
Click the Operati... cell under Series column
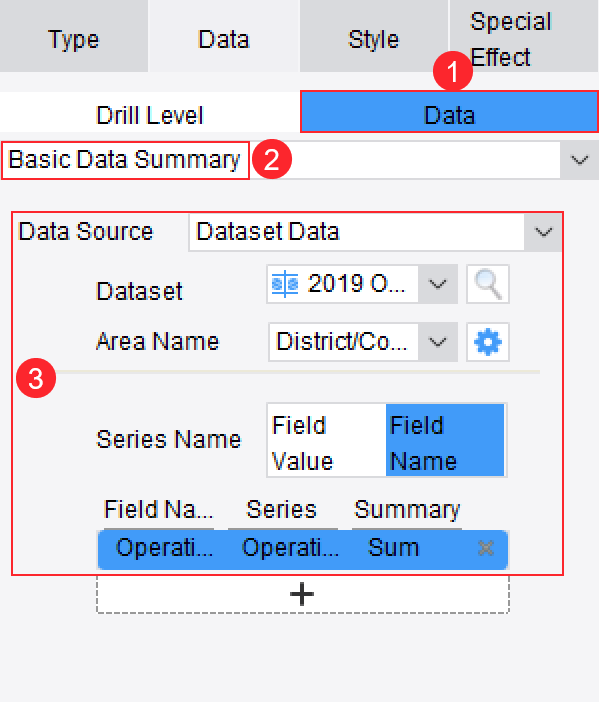tap(290, 548)
